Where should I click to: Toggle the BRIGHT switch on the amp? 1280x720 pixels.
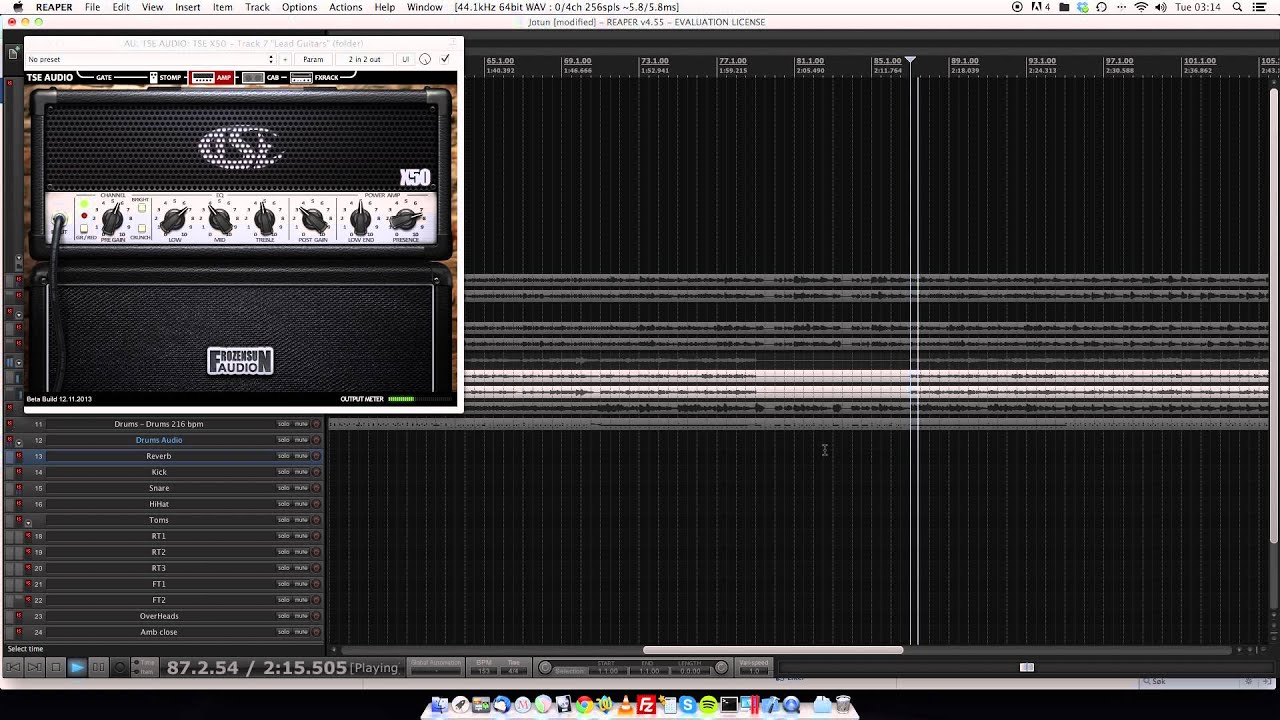tap(142, 209)
